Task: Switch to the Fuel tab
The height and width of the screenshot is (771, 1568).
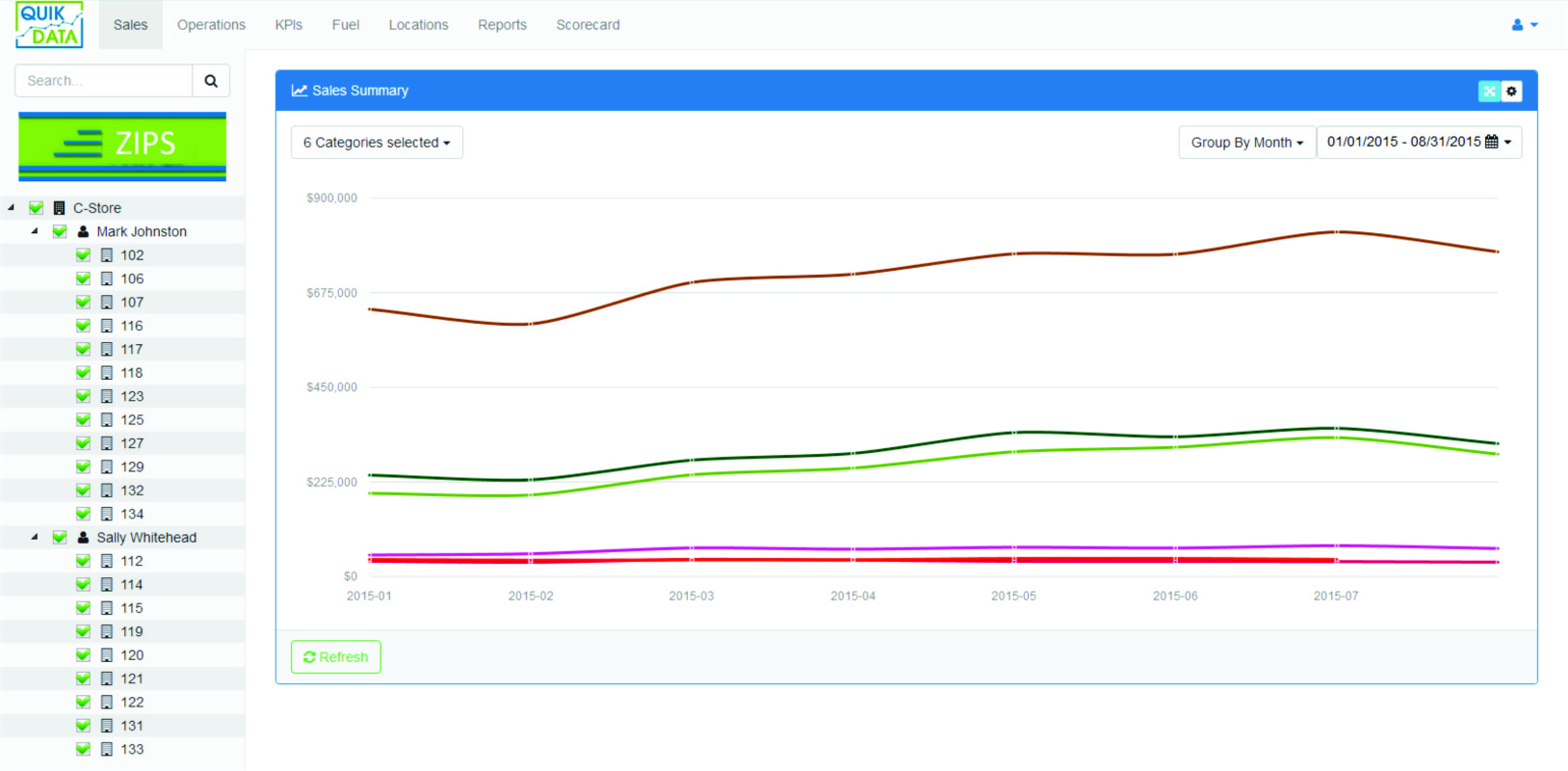Action: pos(346,25)
